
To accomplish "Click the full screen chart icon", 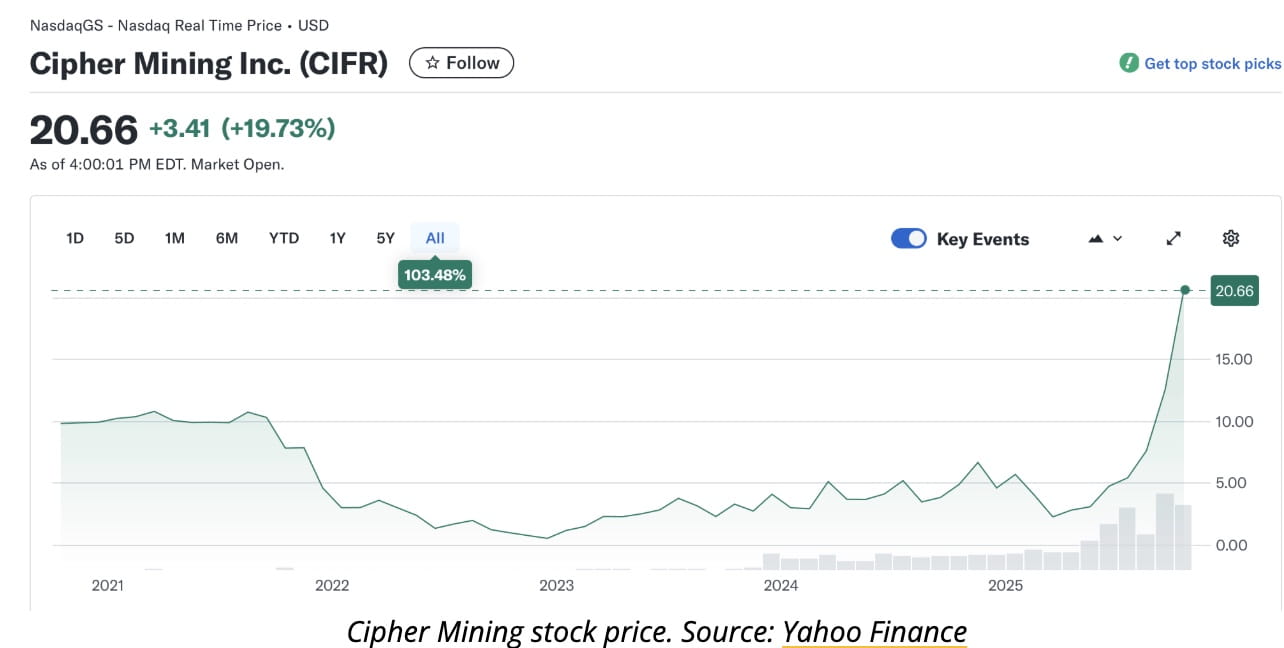I will (1173, 238).
